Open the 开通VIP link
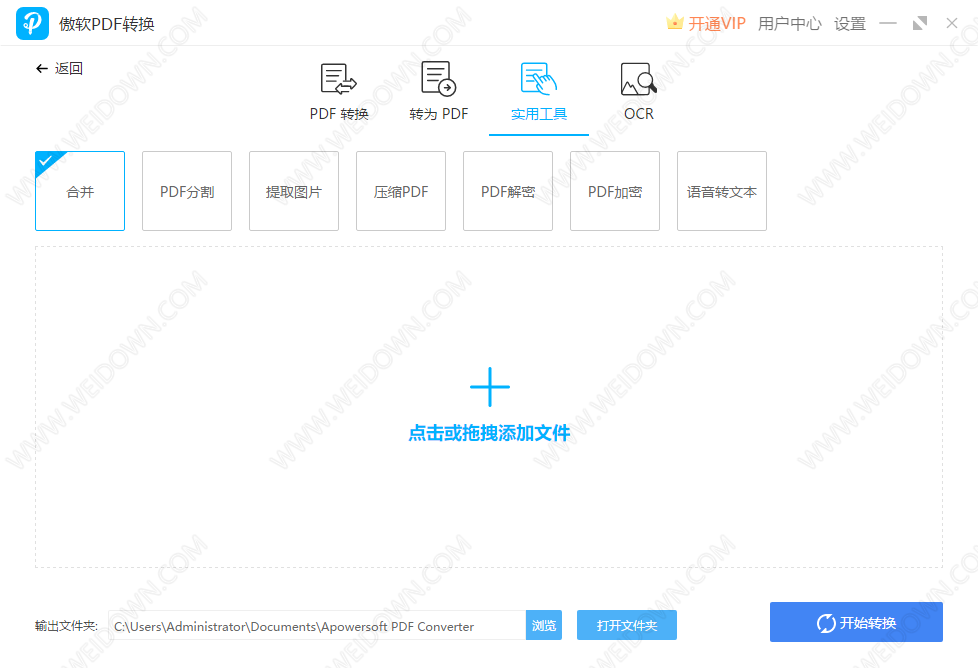Viewport: 978px width, 668px height. tap(717, 24)
